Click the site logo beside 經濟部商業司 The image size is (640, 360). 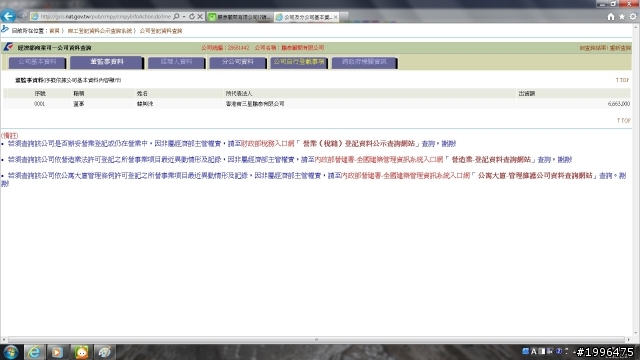pyautogui.click(x=8, y=47)
